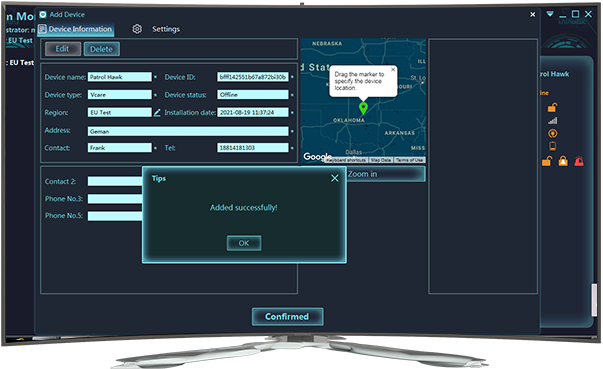Close the Tips dialog with X
The height and width of the screenshot is (369, 603).
335,178
